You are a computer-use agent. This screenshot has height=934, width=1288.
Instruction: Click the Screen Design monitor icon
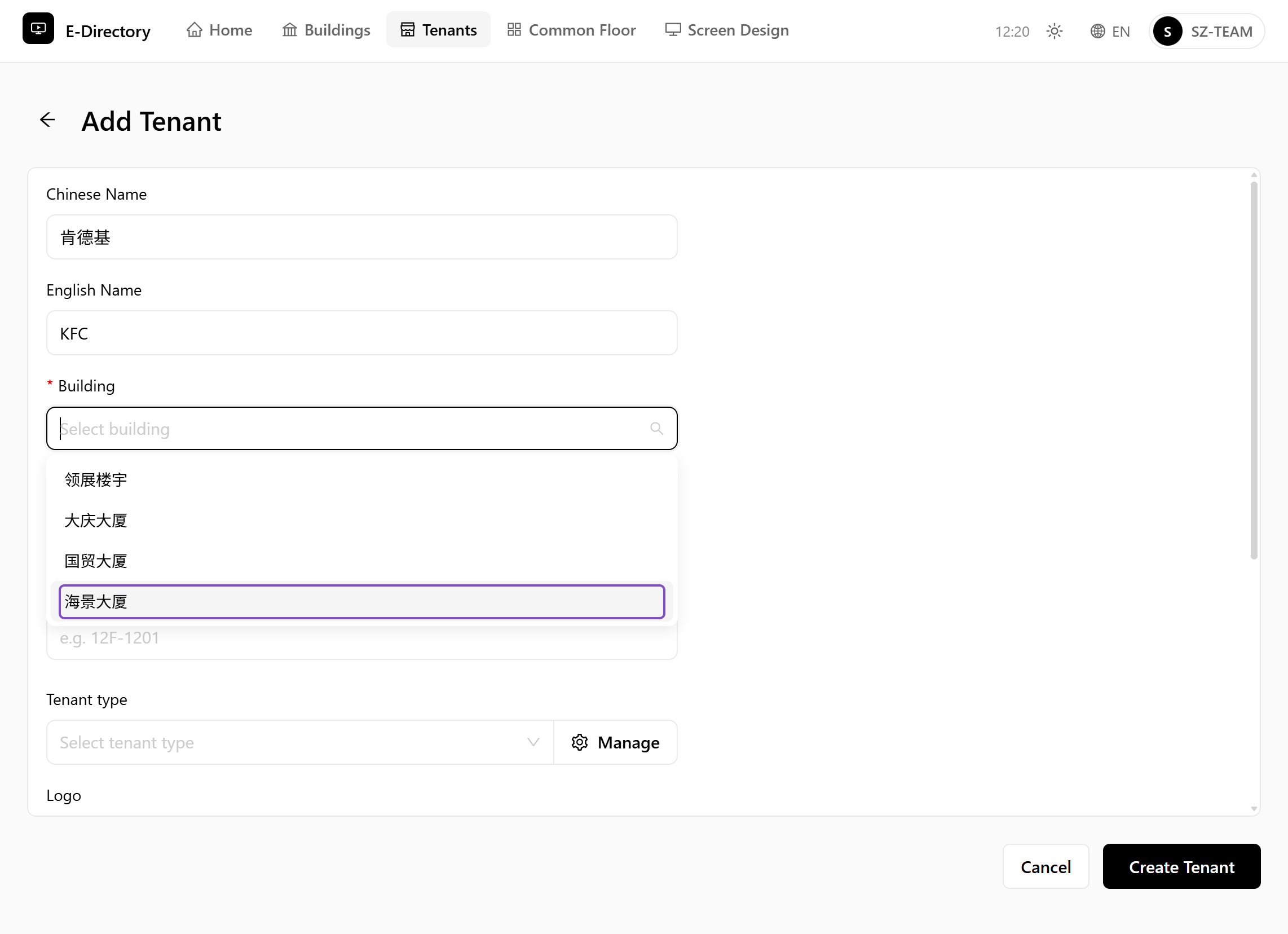click(x=673, y=29)
